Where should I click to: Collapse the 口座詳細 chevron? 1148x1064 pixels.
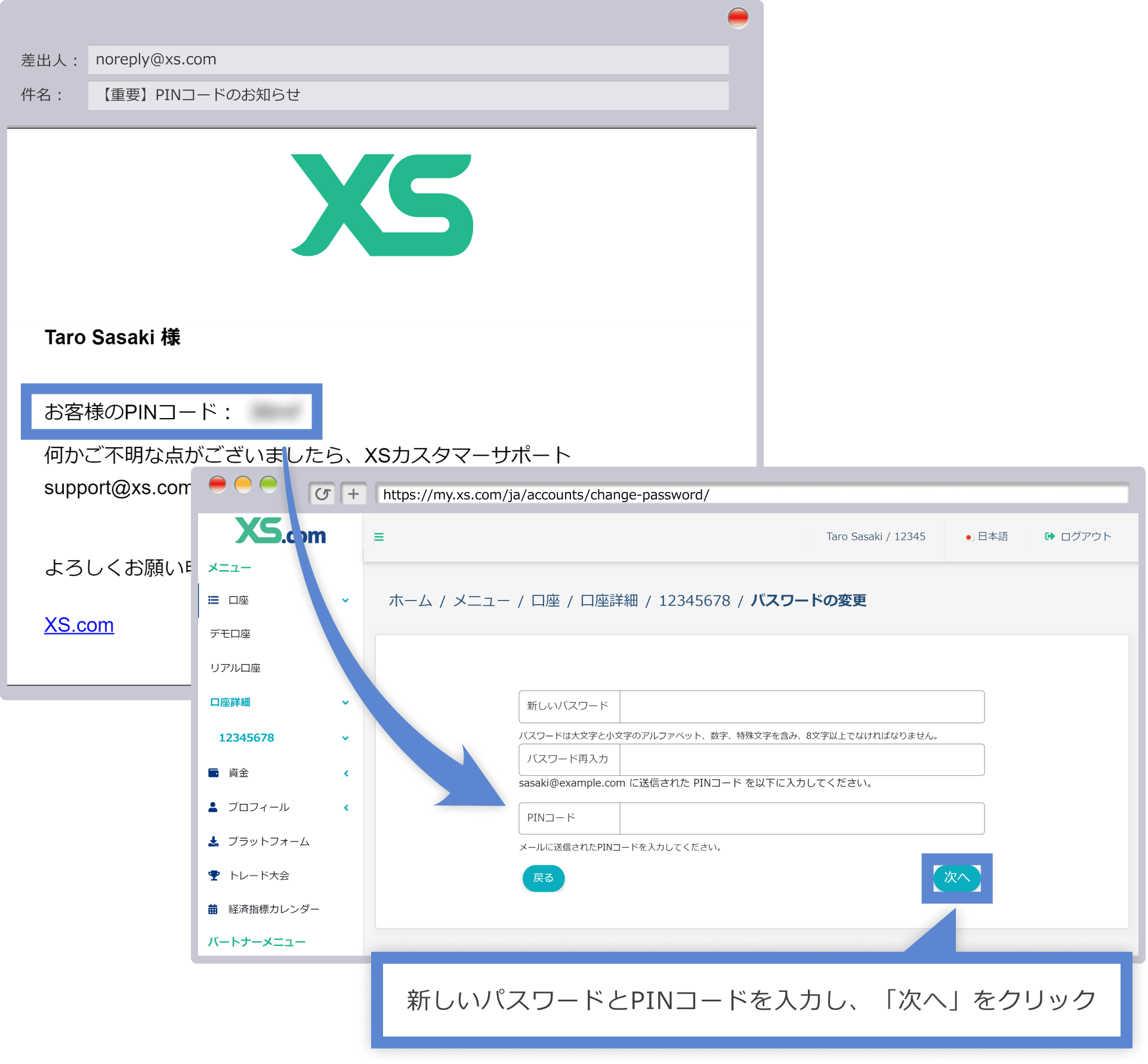(345, 703)
